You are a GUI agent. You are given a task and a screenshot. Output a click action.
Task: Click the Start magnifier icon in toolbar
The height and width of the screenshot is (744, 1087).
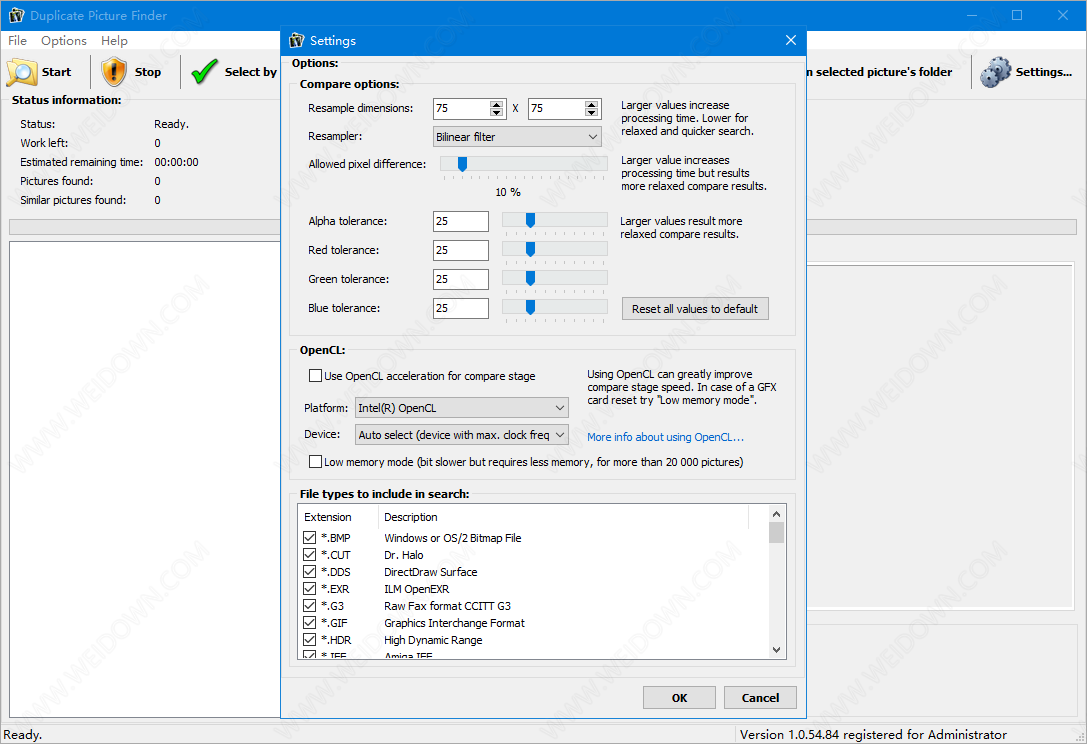(x=22, y=72)
